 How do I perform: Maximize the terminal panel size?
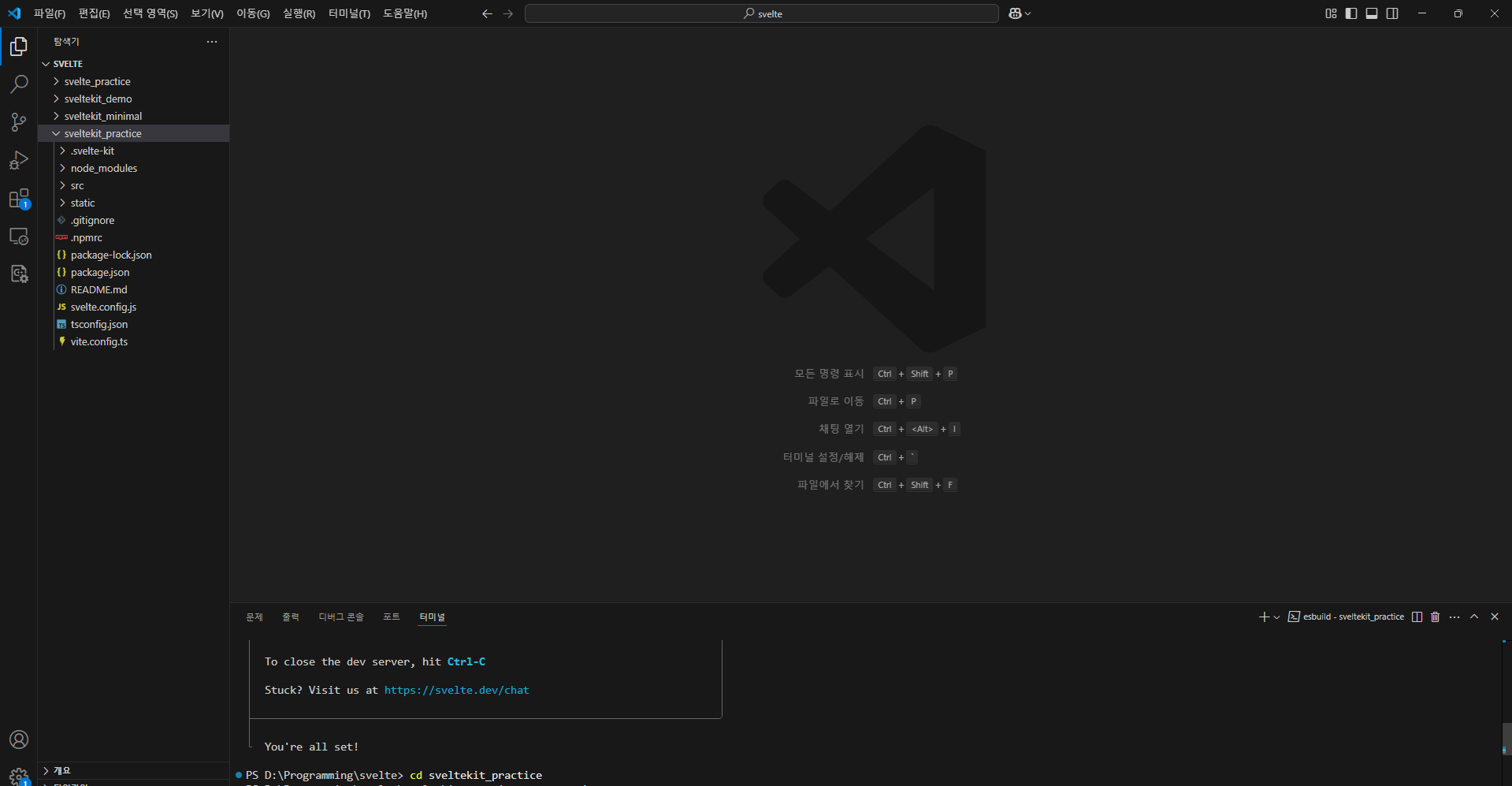tap(1474, 617)
